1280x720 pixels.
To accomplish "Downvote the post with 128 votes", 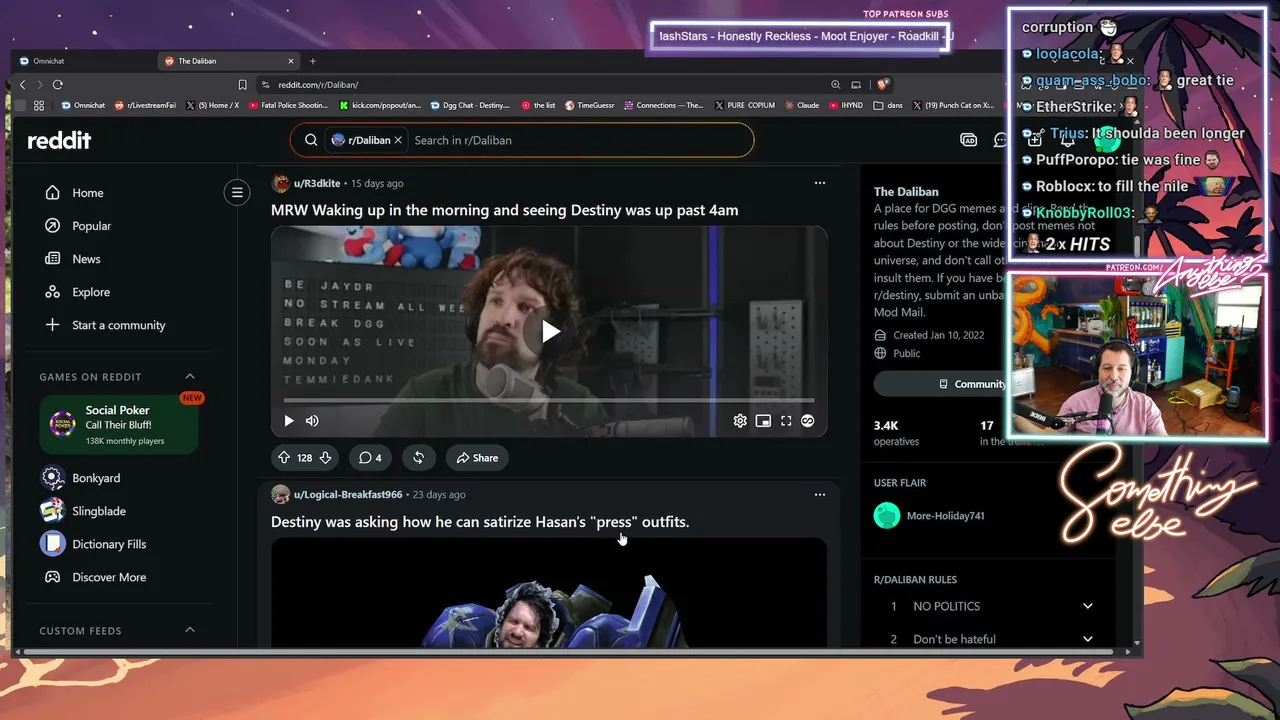I will pos(325,458).
